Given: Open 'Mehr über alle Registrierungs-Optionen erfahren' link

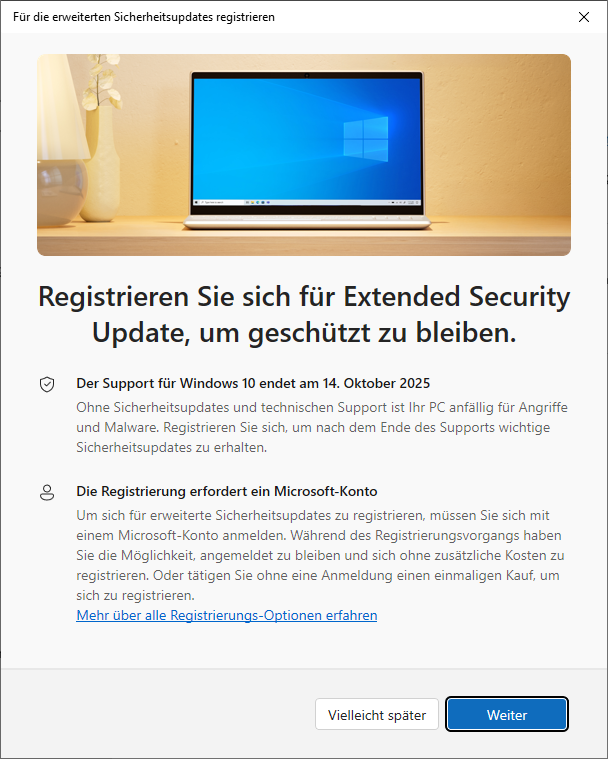Looking at the screenshot, I should point(227,615).
